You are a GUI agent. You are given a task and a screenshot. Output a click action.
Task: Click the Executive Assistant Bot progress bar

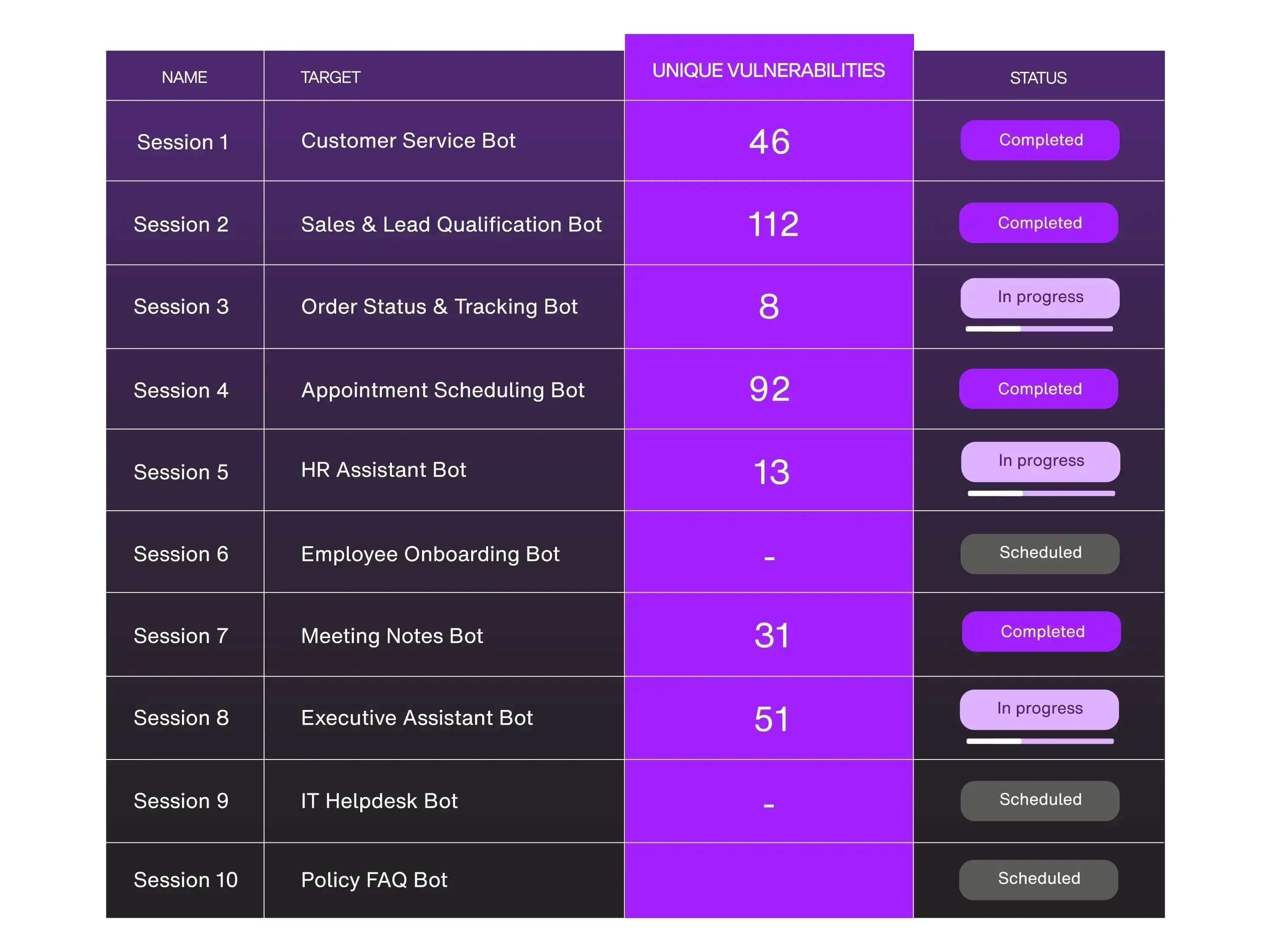[x=1039, y=741]
